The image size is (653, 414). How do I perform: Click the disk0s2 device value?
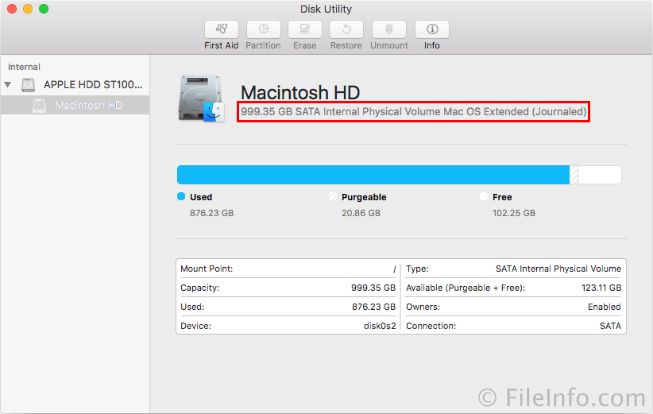pos(380,326)
